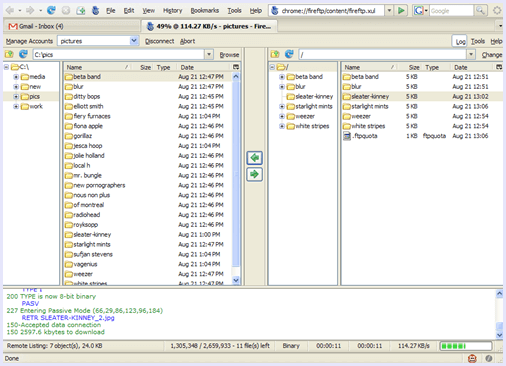506x366 pixels.
Task: Abort the current transfer
Action: point(187,41)
